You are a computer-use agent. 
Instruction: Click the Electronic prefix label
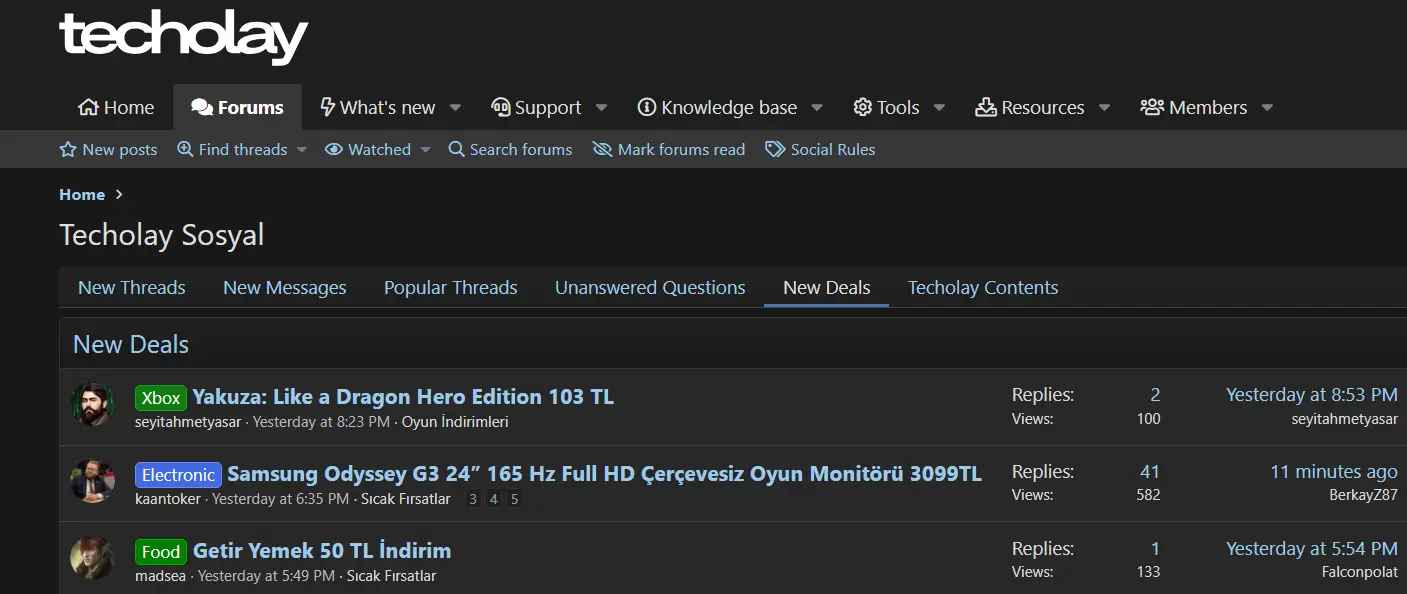tap(178, 474)
